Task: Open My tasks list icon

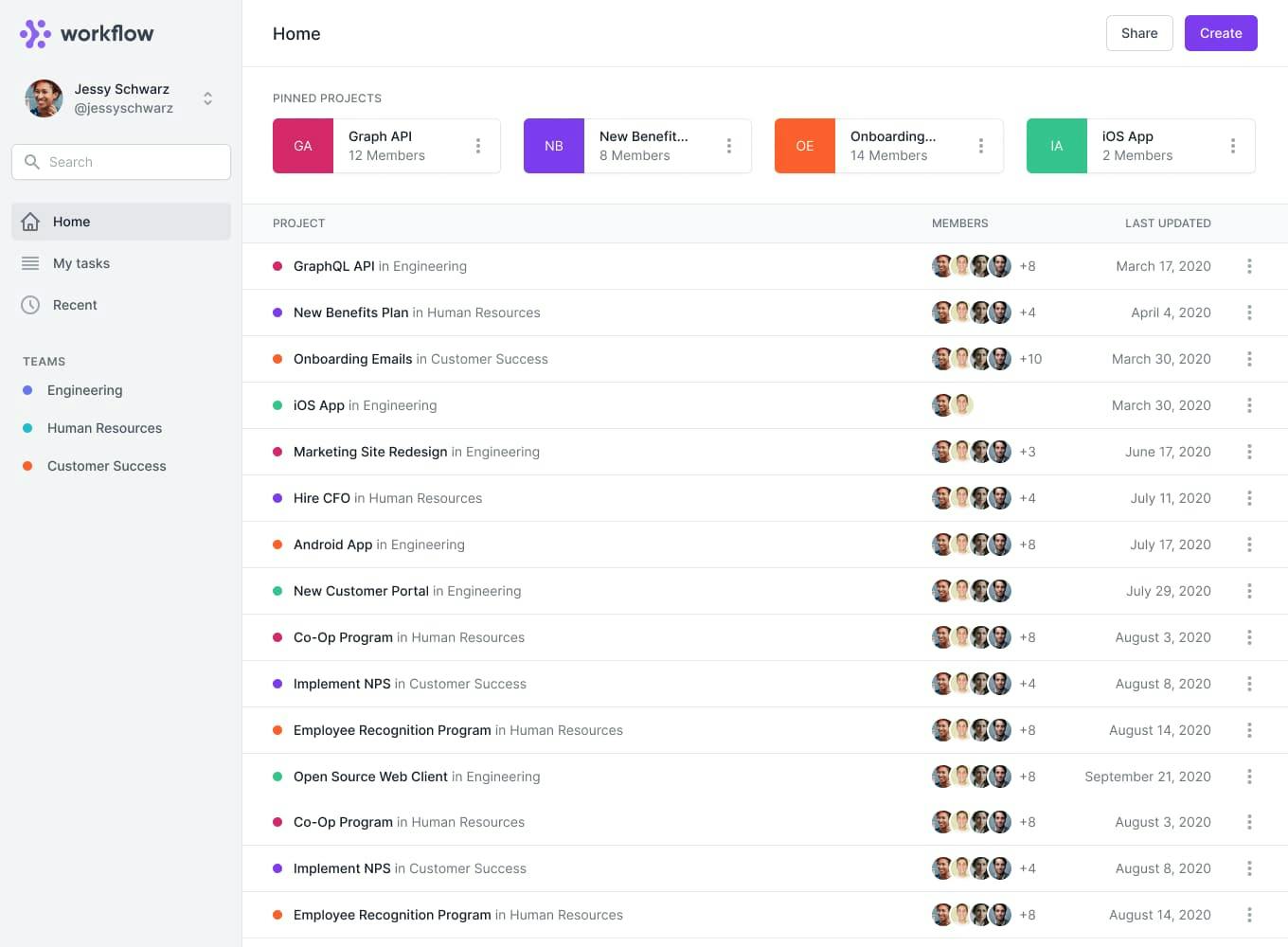Action: (x=30, y=263)
